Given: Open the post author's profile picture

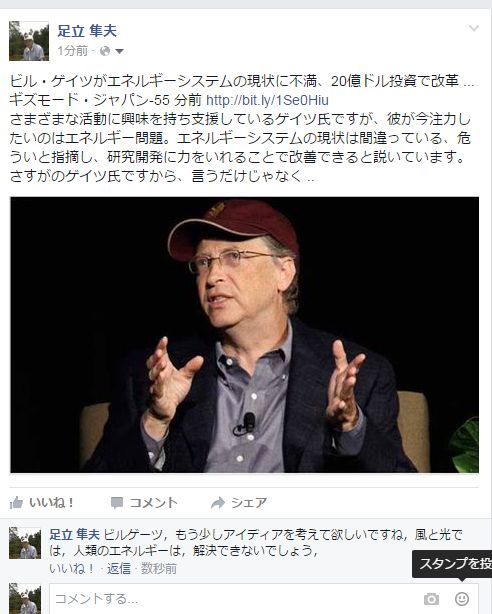Looking at the screenshot, I should pyautogui.click(x=29, y=41).
